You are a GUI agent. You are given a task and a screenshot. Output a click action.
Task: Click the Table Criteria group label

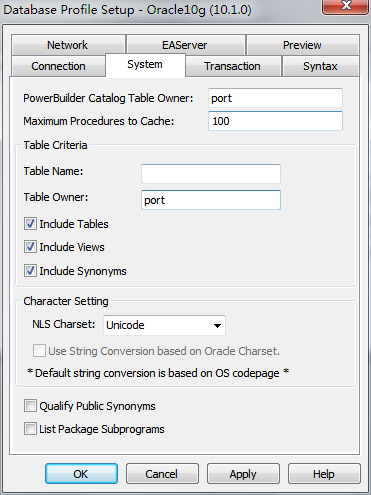point(55,145)
